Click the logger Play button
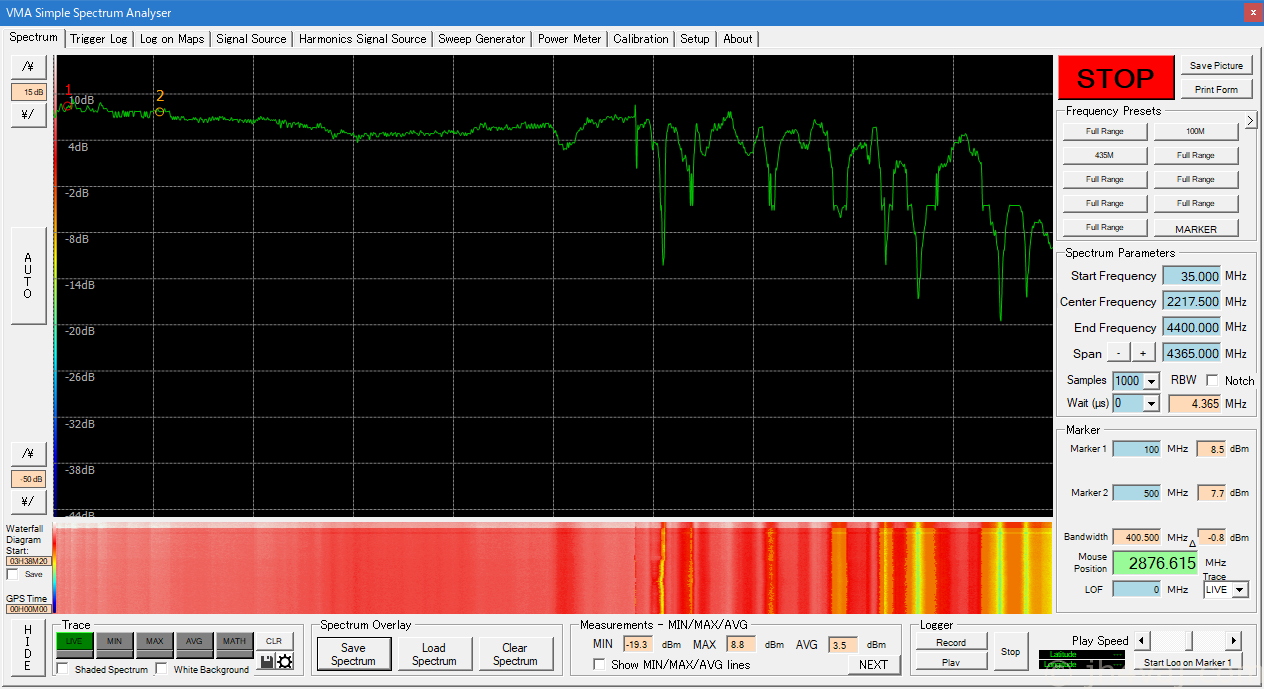Image resolution: width=1264 pixels, height=689 pixels. coord(951,662)
